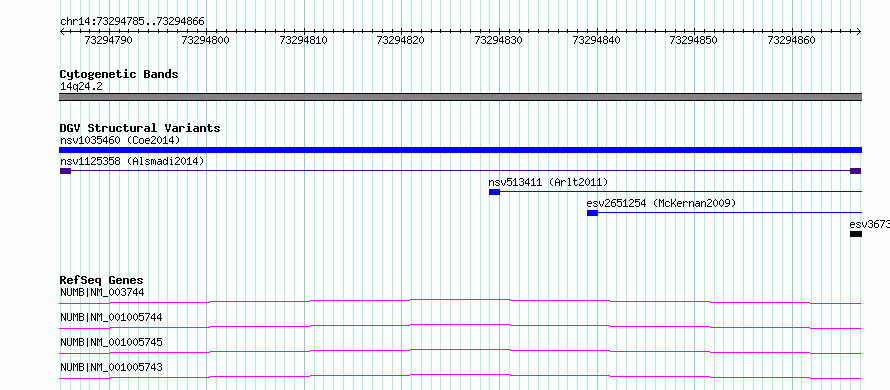The width and height of the screenshot is (890, 390).
Task: Select the gray 14q24.2 cytogenetic band bar
Action: click(460, 97)
